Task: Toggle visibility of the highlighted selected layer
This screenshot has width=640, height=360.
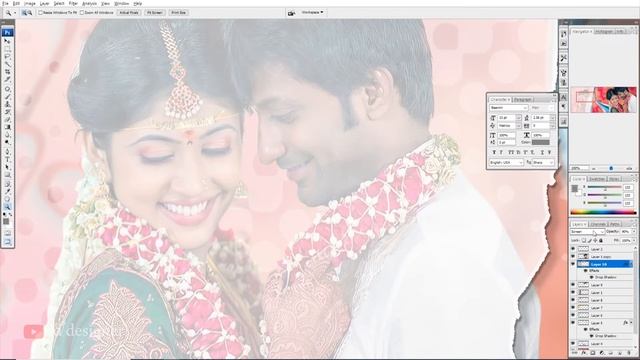Action: (x=573, y=264)
